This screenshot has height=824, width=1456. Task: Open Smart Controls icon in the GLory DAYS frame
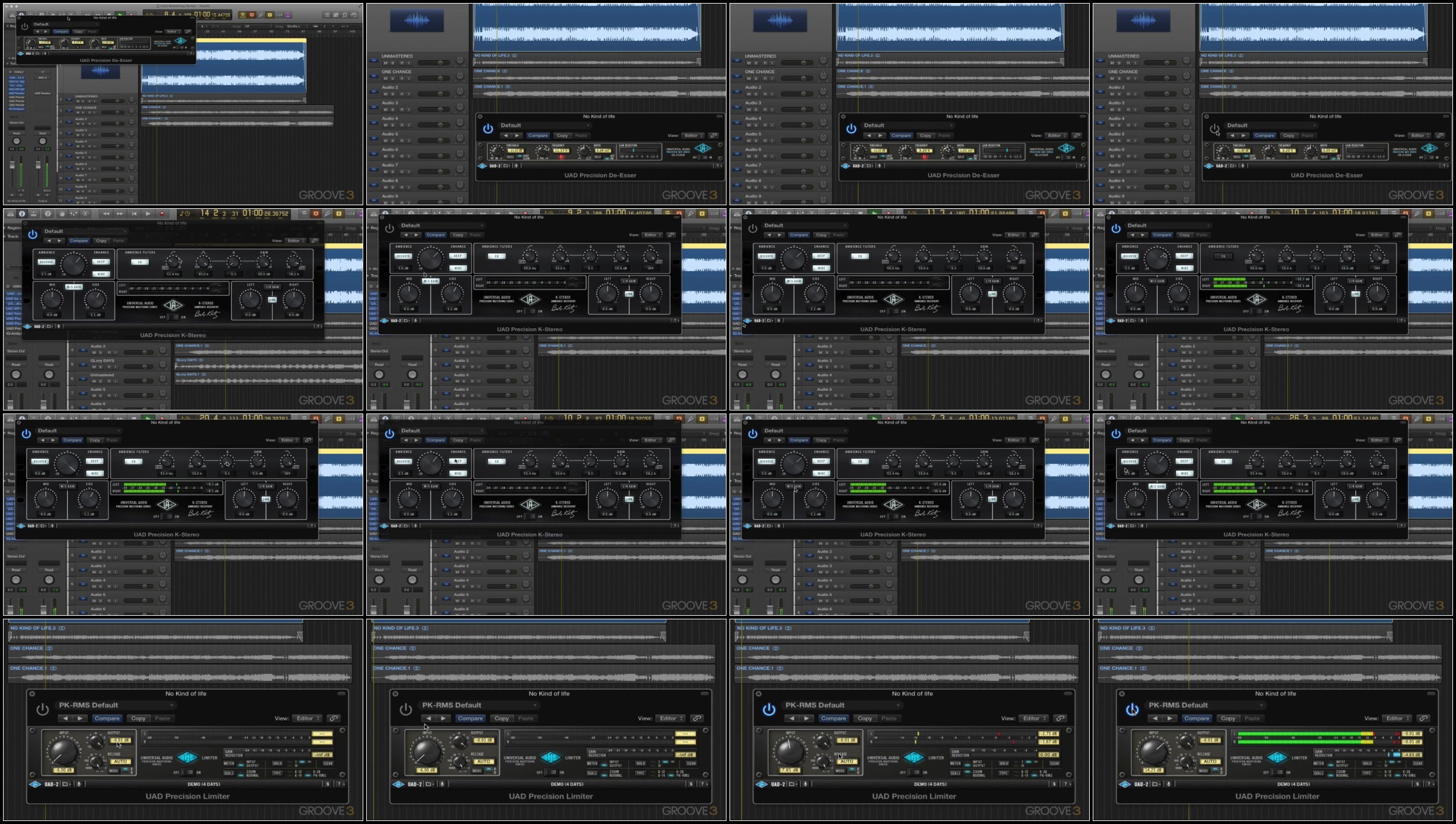point(61,214)
